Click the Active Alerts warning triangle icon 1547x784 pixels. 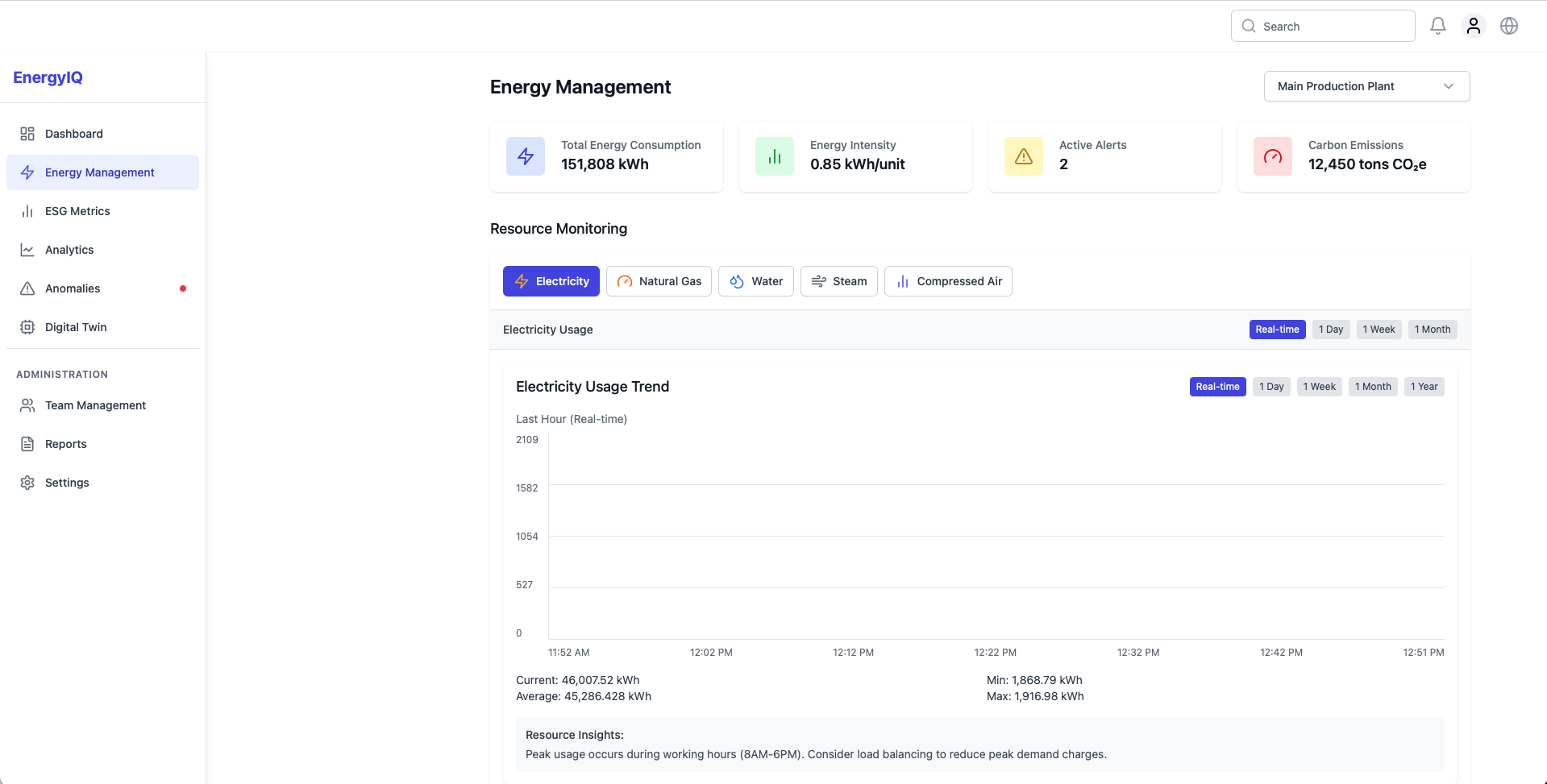coord(1023,156)
